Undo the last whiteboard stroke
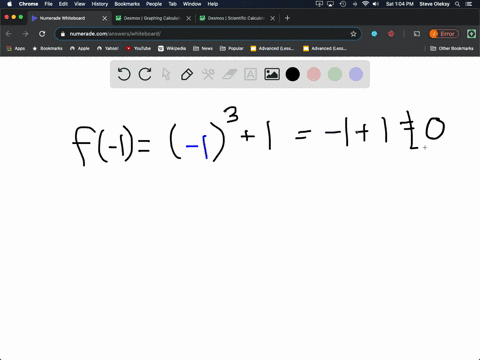The image size is (480, 360). coord(124,74)
